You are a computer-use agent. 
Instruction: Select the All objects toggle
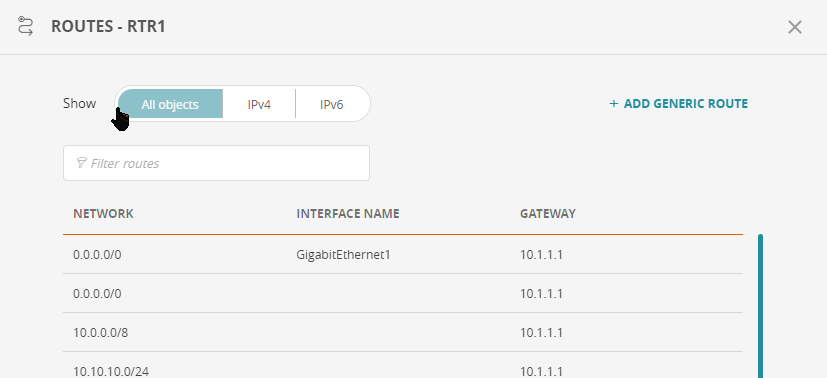coord(170,104)
